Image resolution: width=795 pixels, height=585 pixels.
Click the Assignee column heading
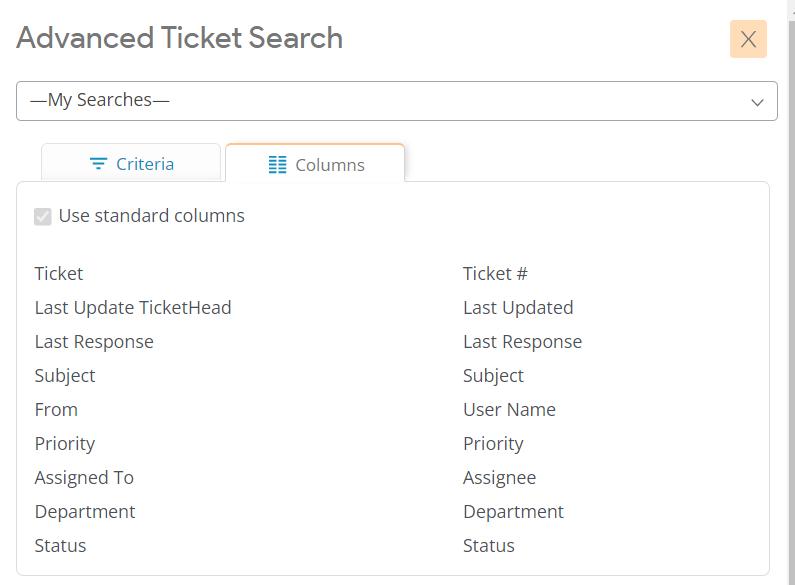pyautogui.click(x=499, y=477)
